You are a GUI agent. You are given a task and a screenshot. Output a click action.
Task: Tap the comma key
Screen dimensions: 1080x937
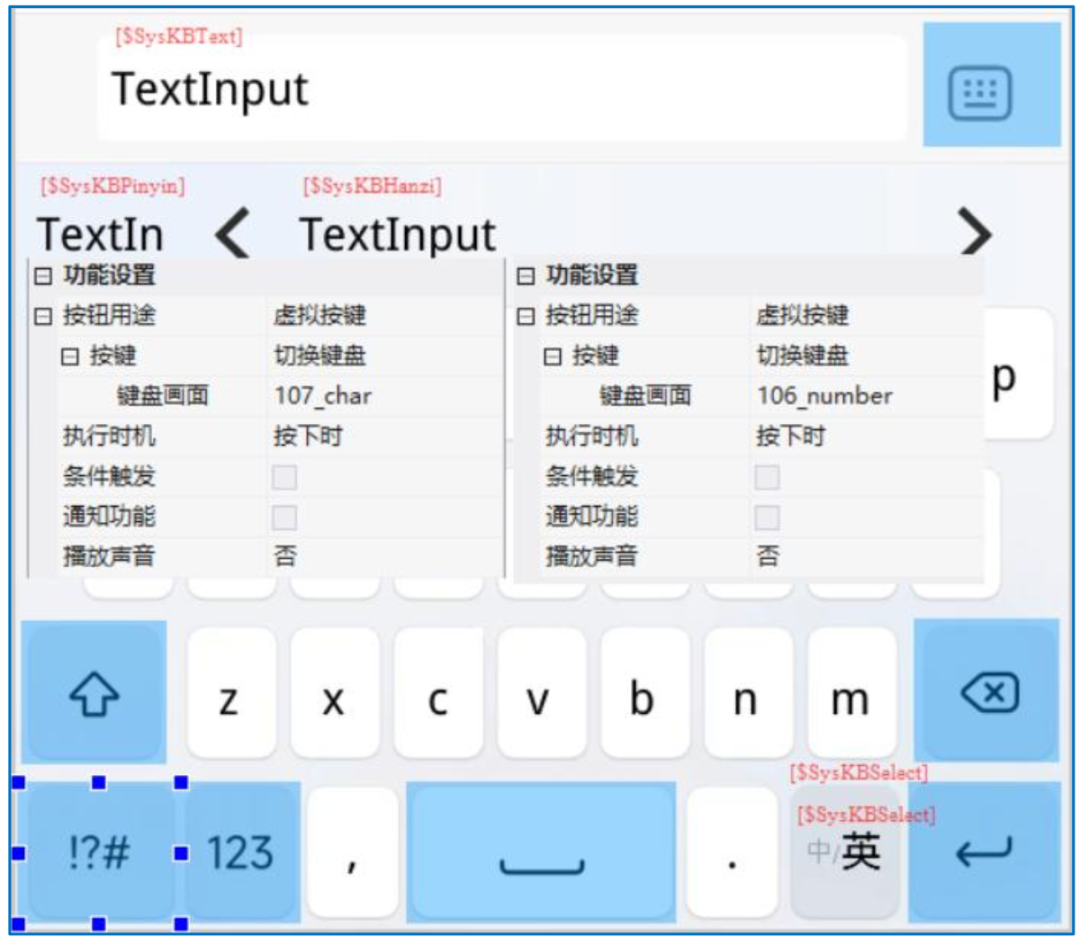(352, 853)
